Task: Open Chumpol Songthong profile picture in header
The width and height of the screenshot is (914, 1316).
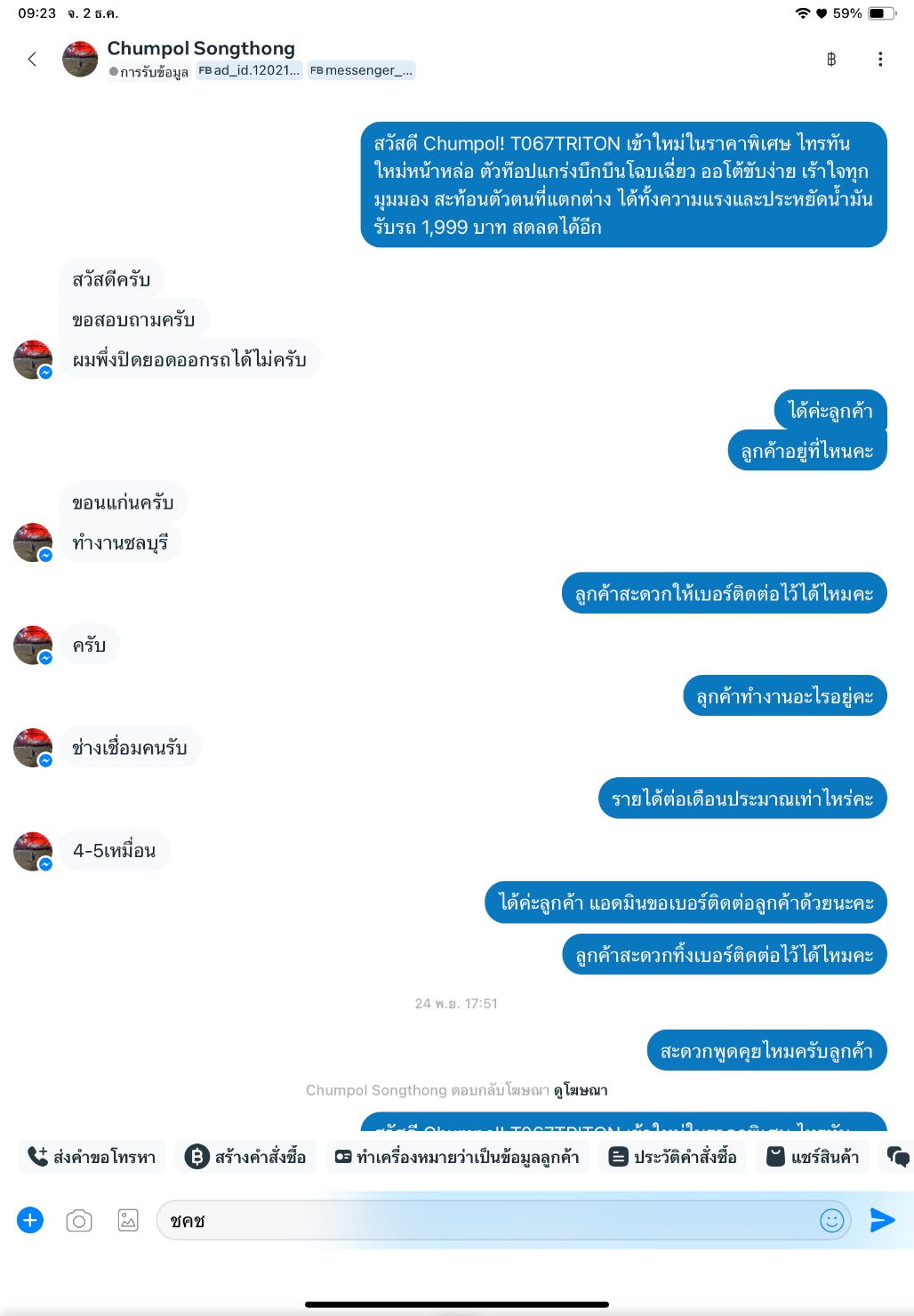Action: pyautogui.click(x=80, y=59)
